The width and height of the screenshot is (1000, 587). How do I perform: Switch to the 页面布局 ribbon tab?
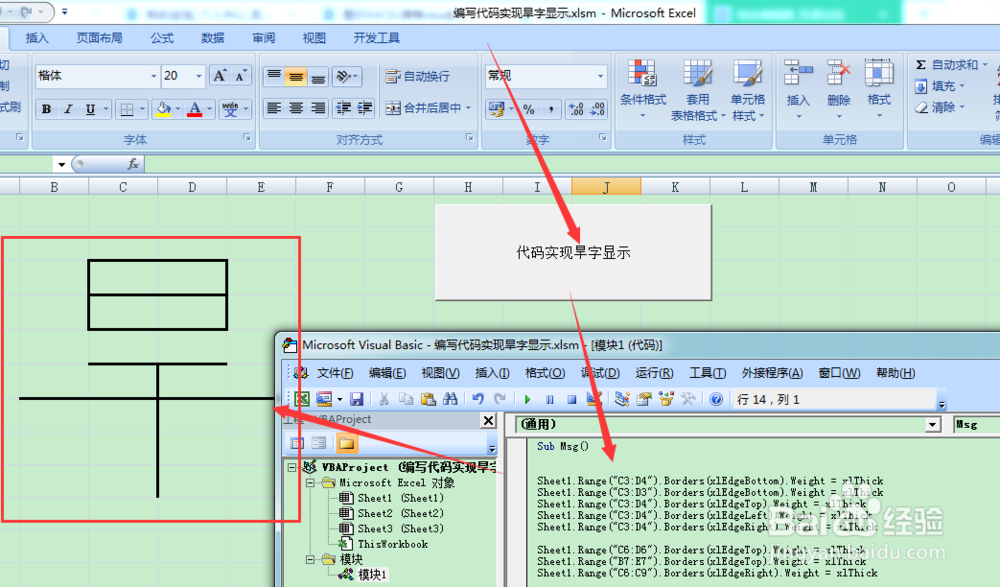[99, 38]
